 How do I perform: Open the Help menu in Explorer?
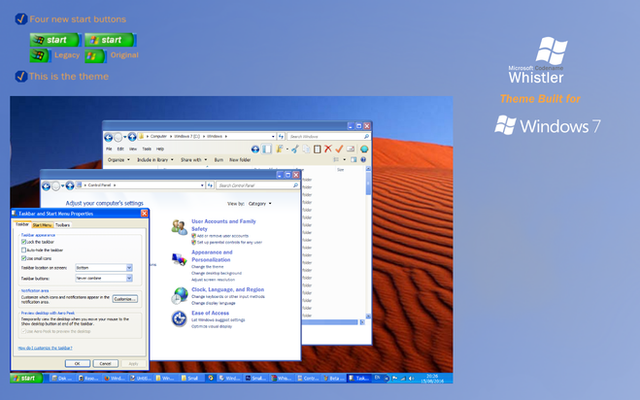(160, 149)
